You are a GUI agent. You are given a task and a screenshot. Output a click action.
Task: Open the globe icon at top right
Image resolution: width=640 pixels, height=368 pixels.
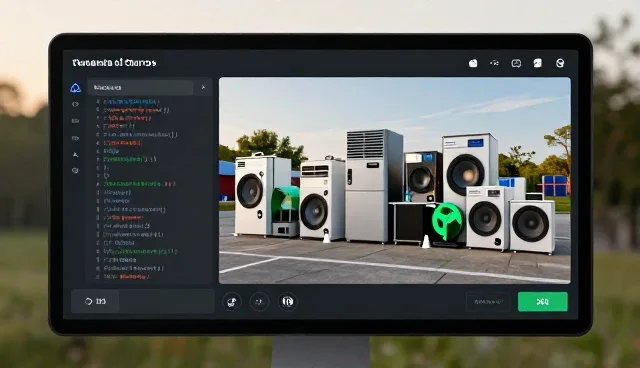coord(560,63)
